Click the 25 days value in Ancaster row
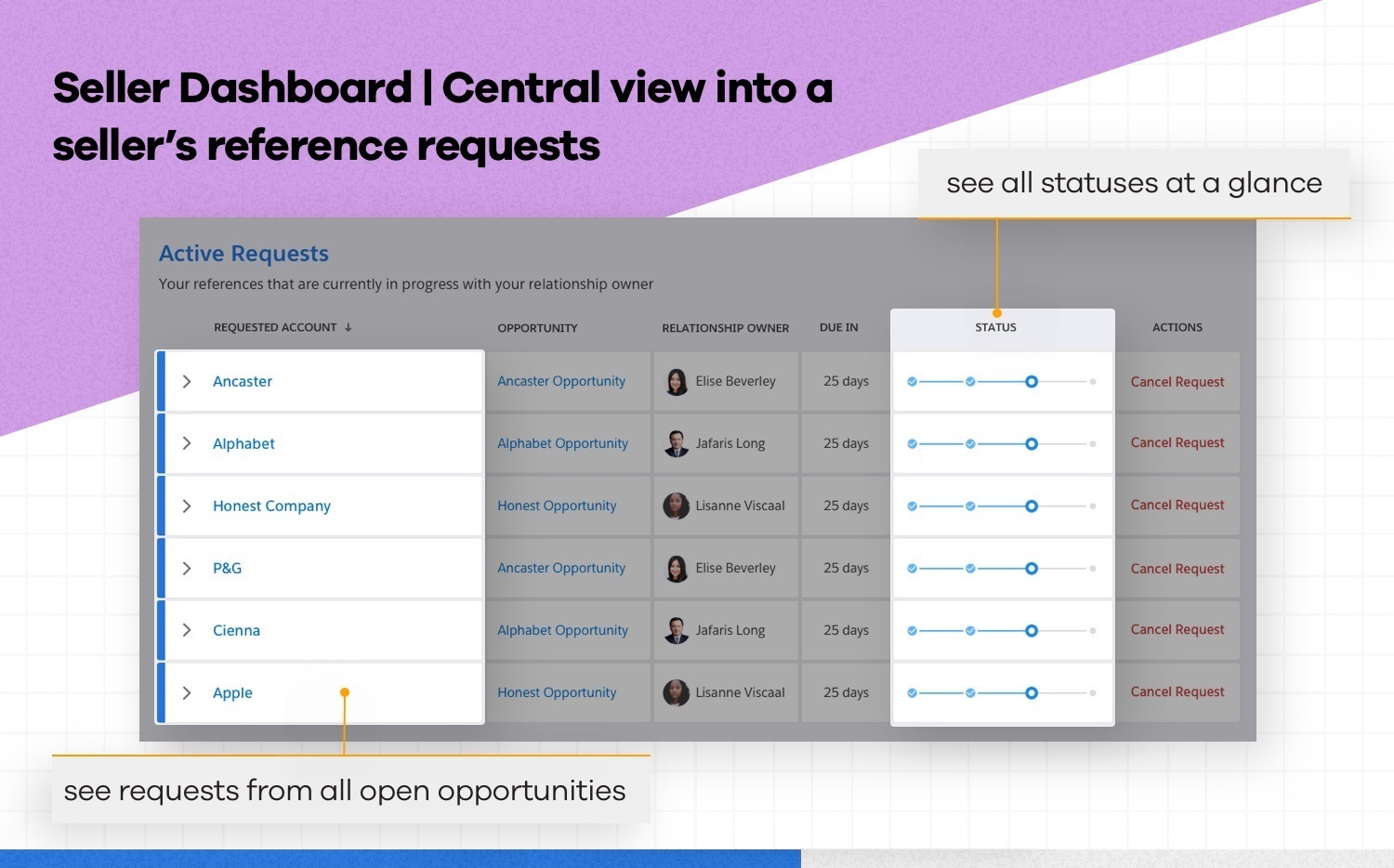Image resolution: width=1394 pixels, height=868 pixels. [846, 381]
